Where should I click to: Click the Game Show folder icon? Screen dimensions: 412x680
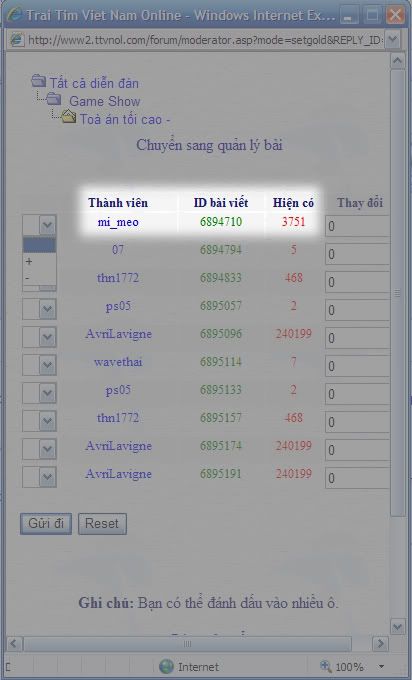click(54, 99)
